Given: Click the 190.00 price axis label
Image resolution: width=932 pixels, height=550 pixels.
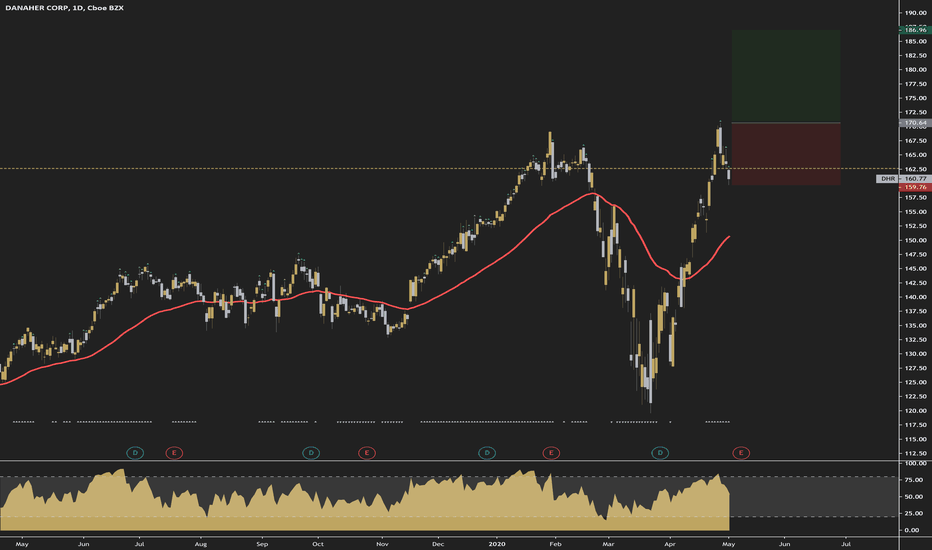Looking at the screenshot, I should (916, 12).
